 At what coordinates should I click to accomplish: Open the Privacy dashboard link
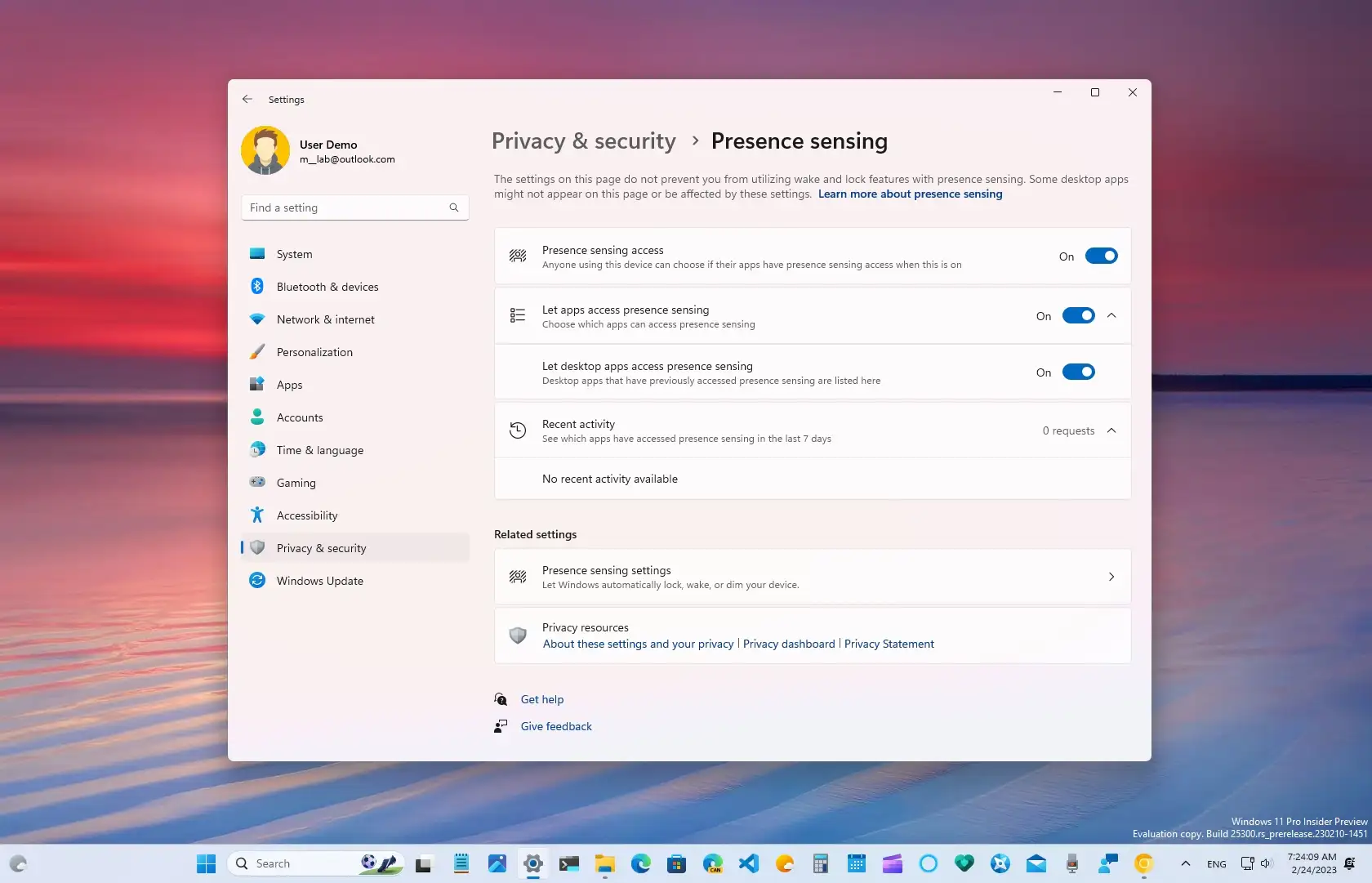pyautogui.click(x=789, y=644)
